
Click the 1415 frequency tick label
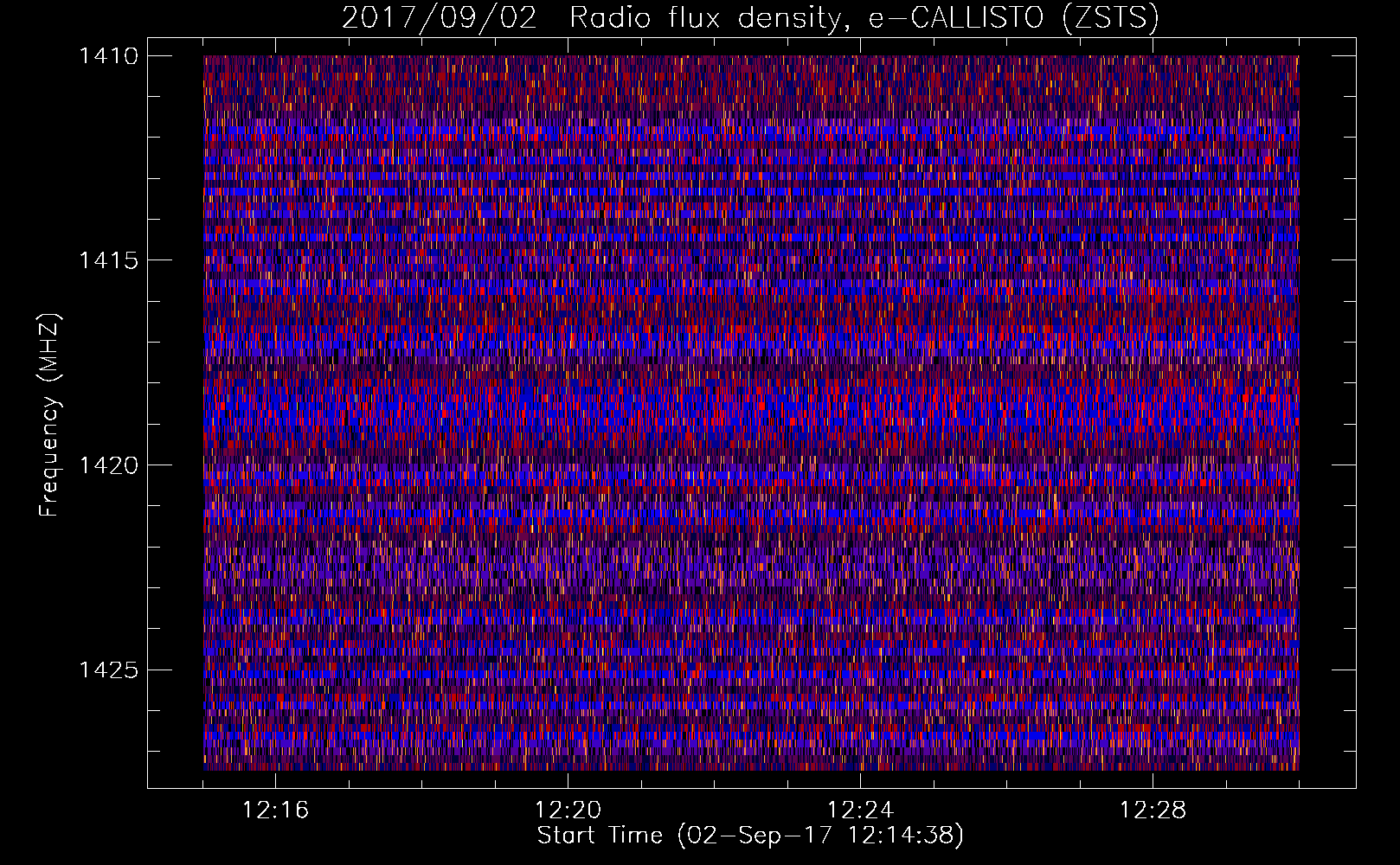108,260
